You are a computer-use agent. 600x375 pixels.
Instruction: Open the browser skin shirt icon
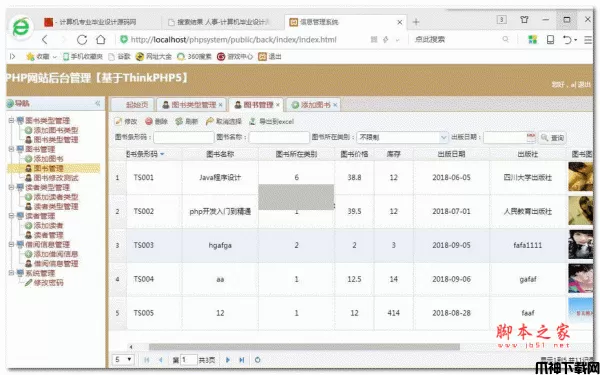[x=524, y=20]
